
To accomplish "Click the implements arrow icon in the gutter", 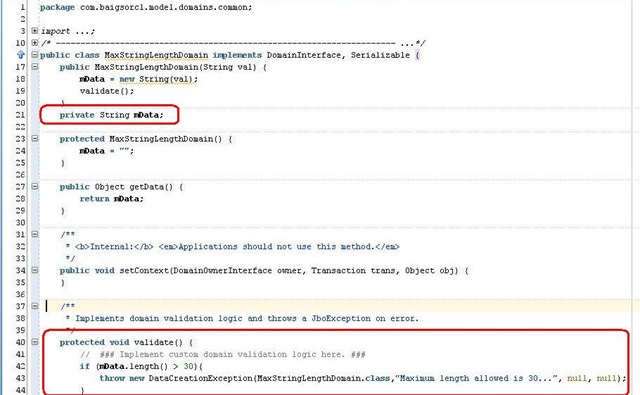I will 20,55.
